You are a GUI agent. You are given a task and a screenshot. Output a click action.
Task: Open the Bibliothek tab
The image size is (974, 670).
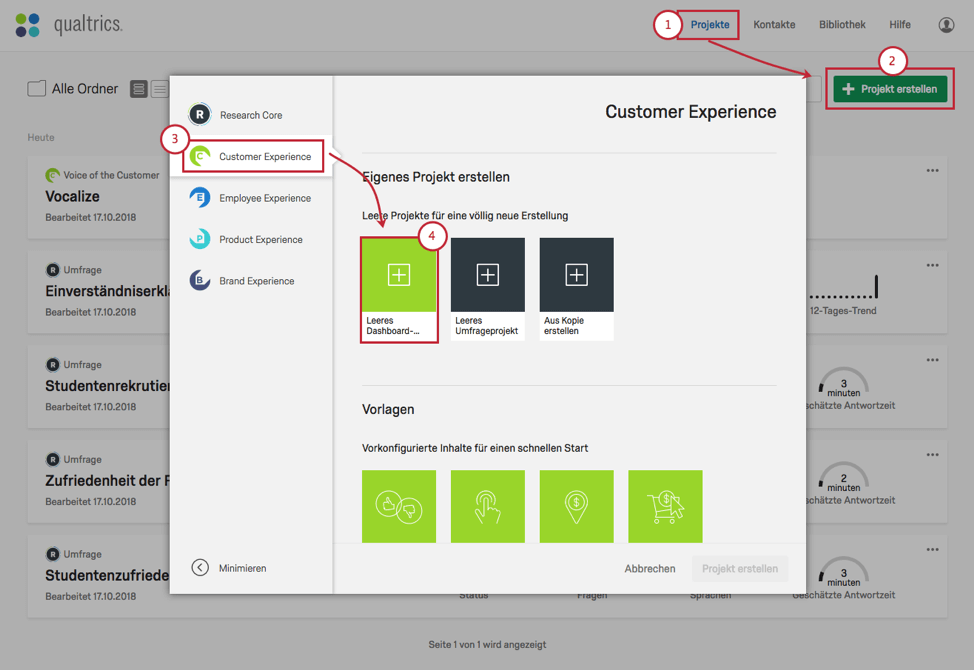tap(842, 25)
